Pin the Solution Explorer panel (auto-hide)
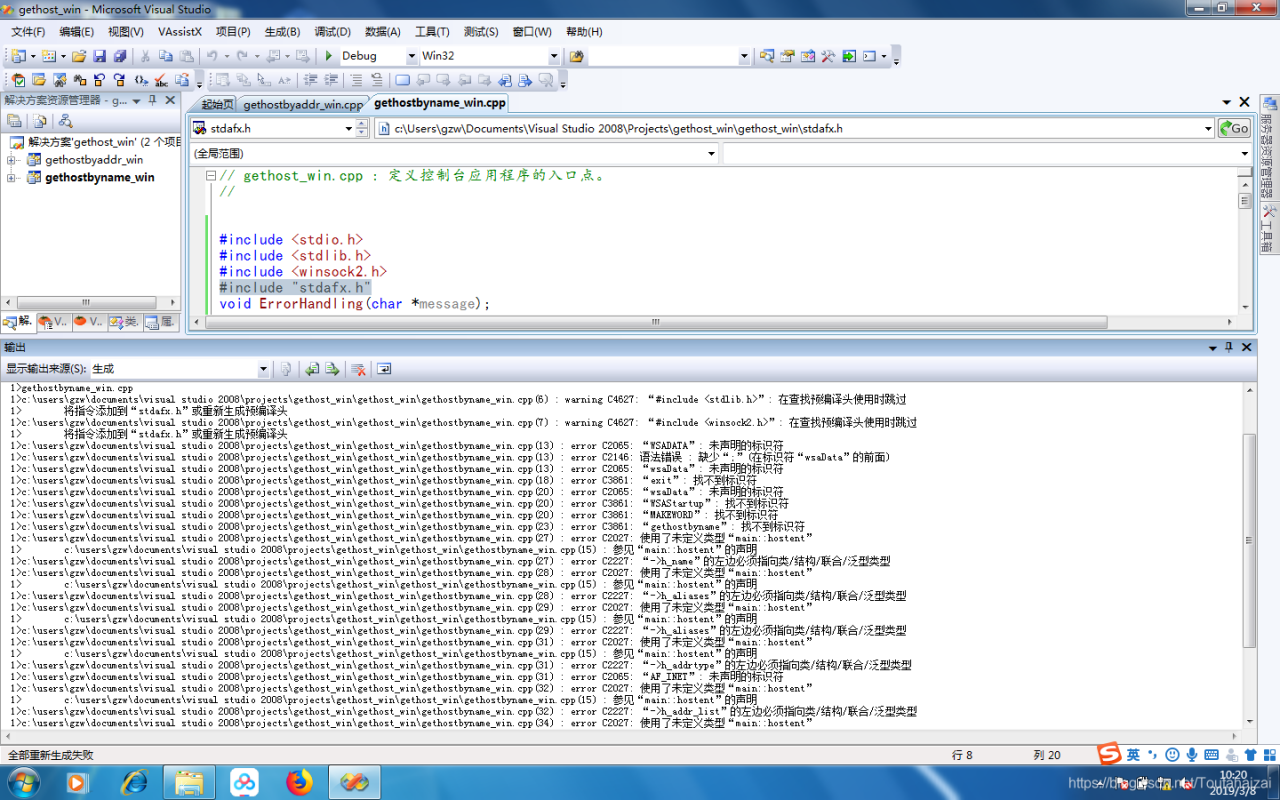Screen dimensions: 1280x800 pyautogui.click(x=153, y=100)
